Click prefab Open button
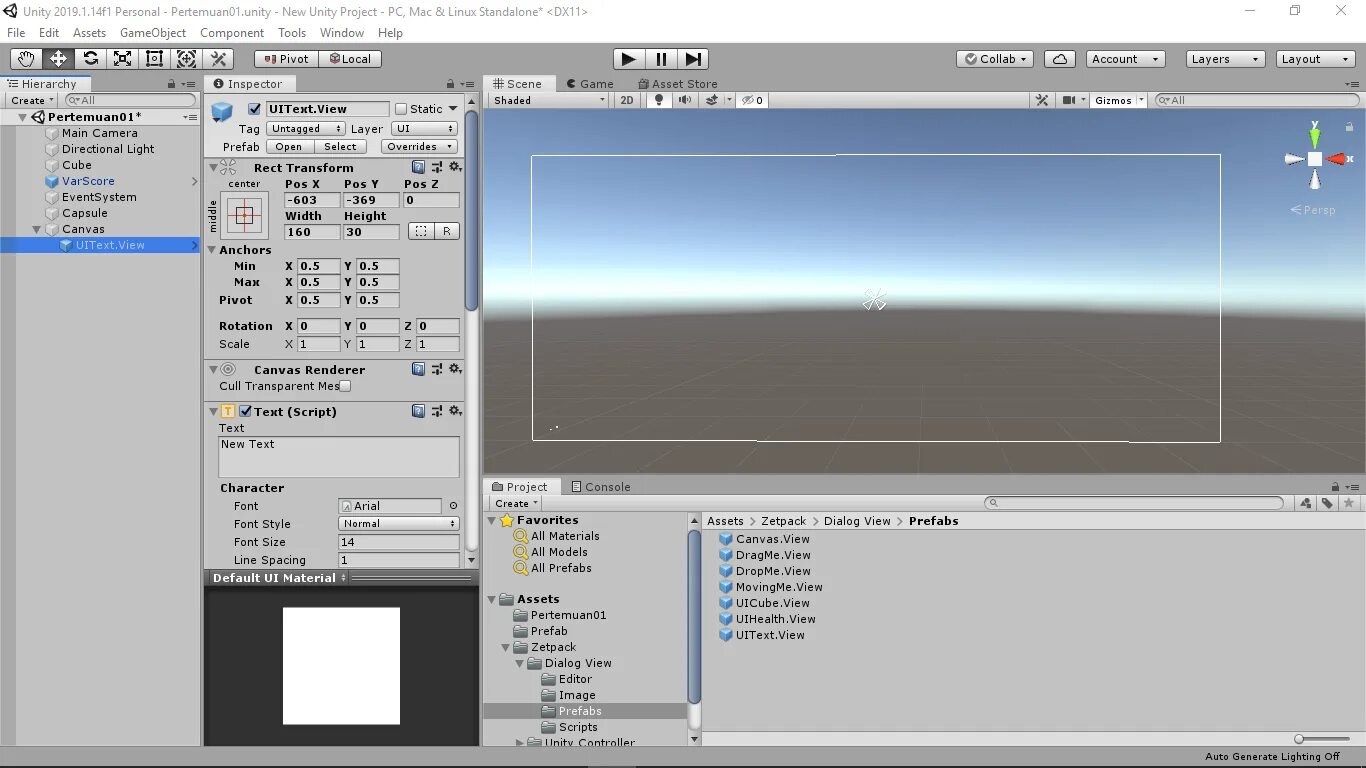1366x768 pixels. pyautogui.click(x=289, y=147)
